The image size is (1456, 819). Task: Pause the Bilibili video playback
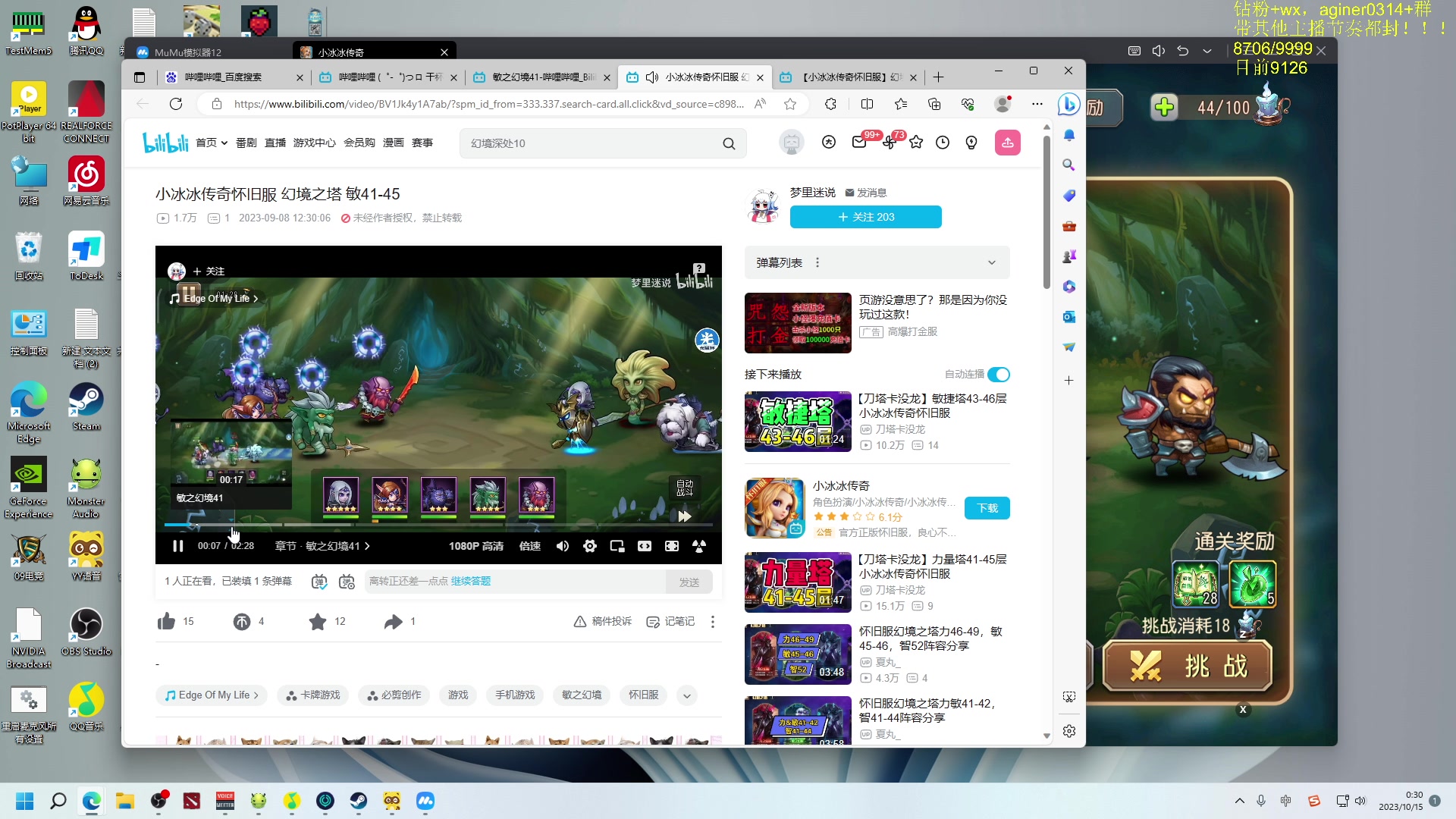(x=178, y=546)
